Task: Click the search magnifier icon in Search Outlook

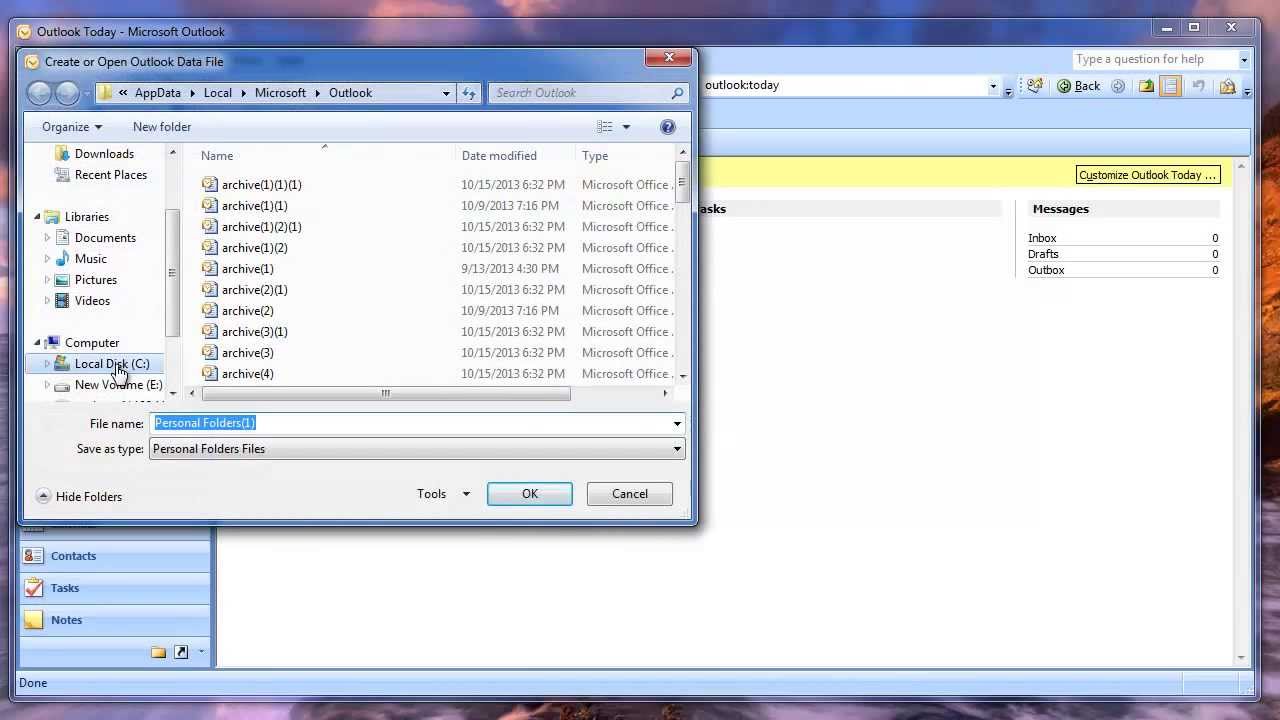Action: coord(677,93)
